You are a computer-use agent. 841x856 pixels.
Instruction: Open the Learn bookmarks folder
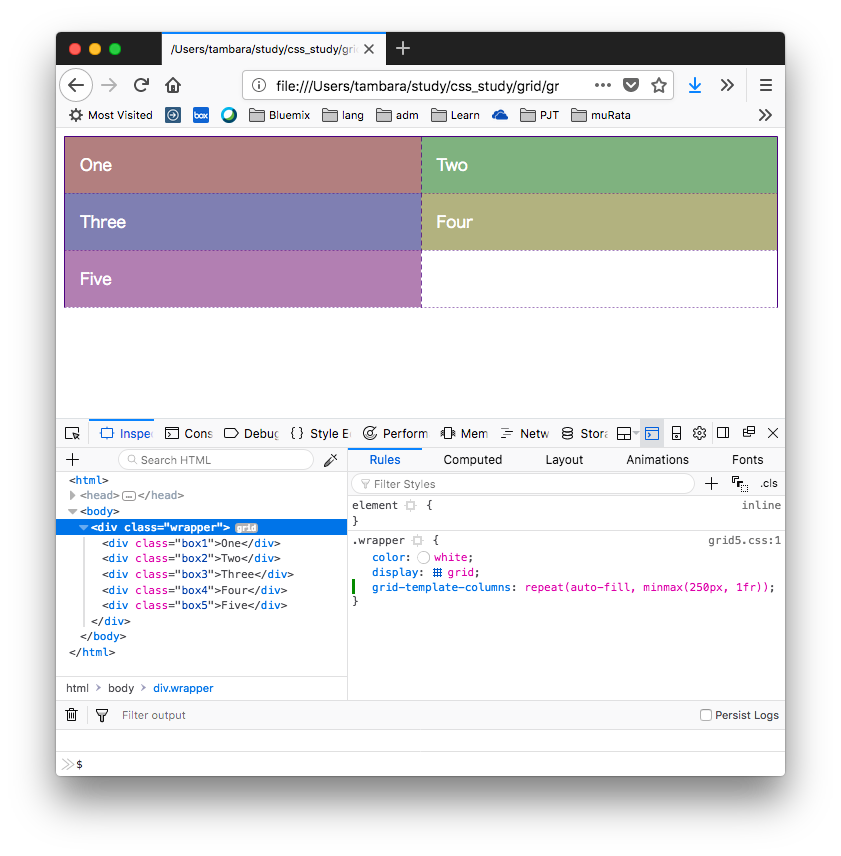455,115
